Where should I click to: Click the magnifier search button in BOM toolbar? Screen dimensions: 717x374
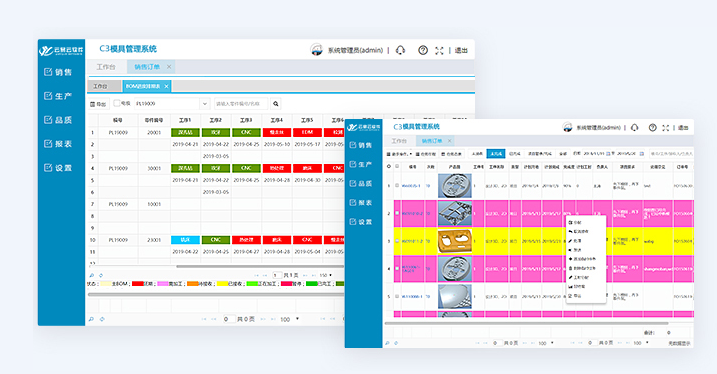[x=276, y=104]
